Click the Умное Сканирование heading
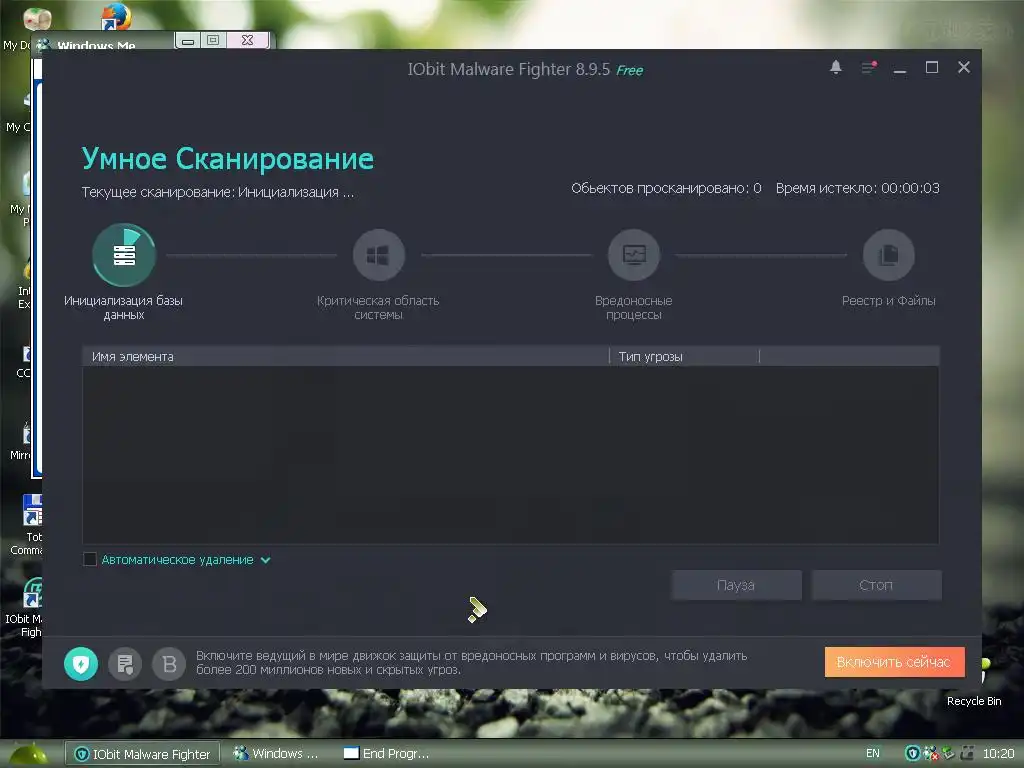This screenshot has height=768, width=1024. (x=227, y=159)
